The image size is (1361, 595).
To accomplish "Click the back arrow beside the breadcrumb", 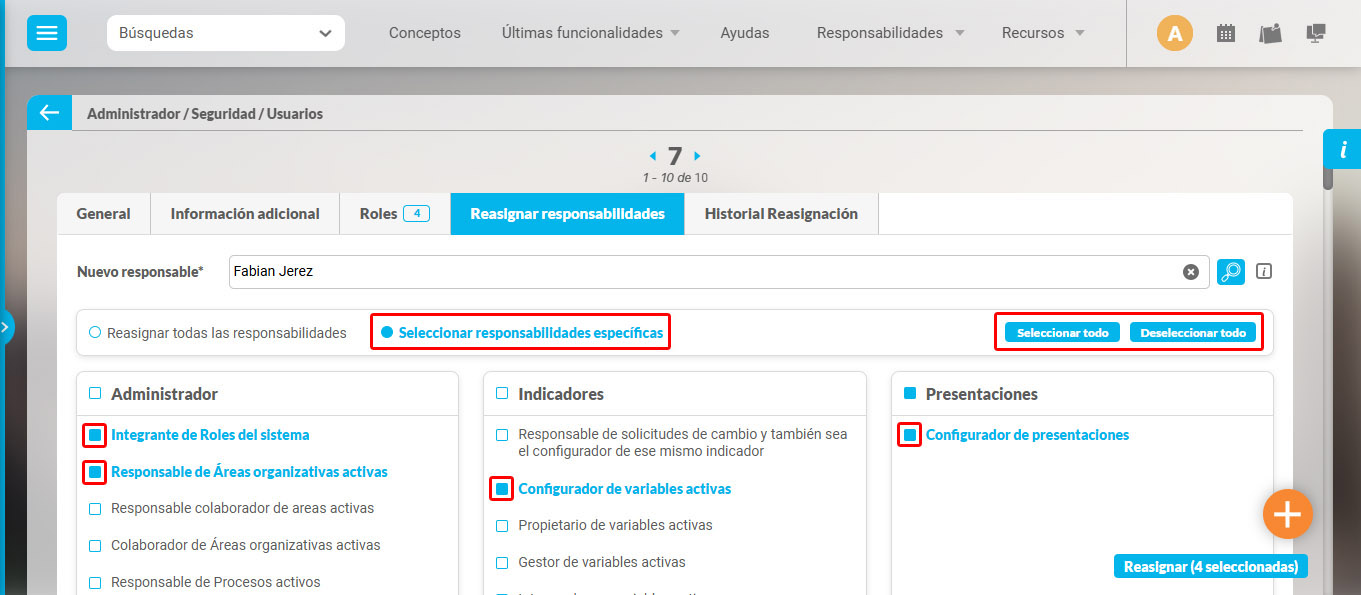I will click(x=49, y=112).
